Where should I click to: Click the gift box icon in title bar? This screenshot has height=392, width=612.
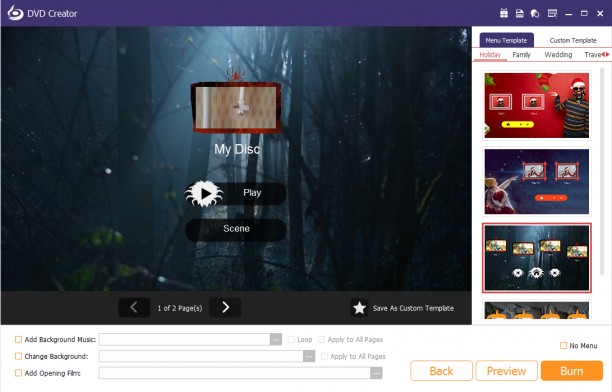(x=504, y=14)
